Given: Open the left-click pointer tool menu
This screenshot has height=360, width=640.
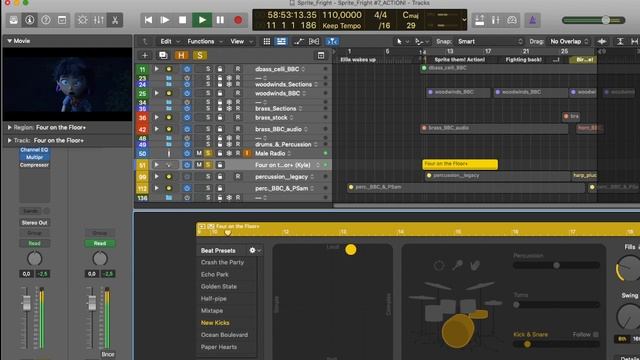Looking at the screenshot, I should coord(402,41).
